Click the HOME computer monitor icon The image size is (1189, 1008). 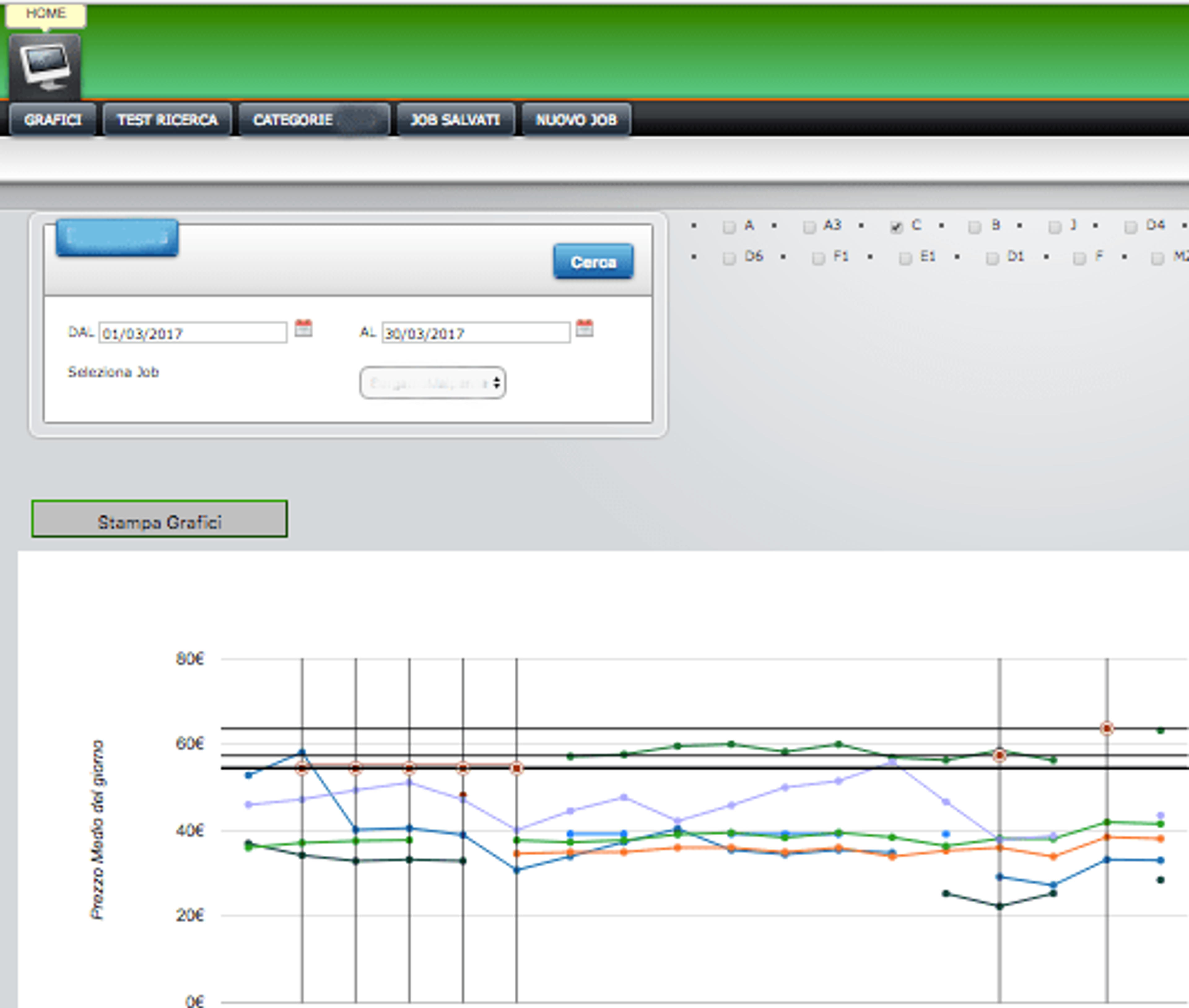[45, 66]
